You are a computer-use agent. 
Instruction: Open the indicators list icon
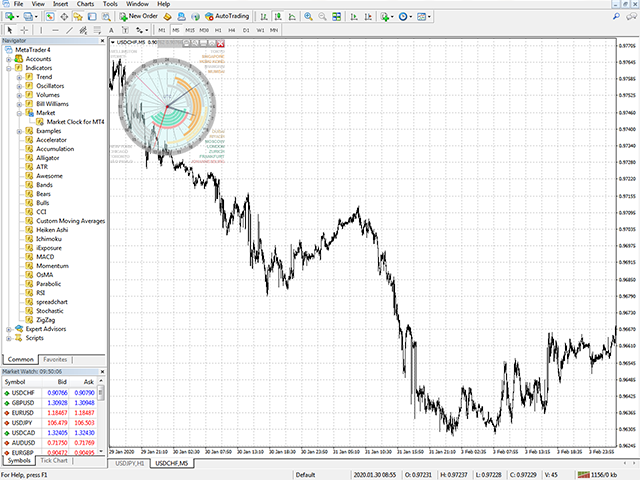click(x=384, y=16)
